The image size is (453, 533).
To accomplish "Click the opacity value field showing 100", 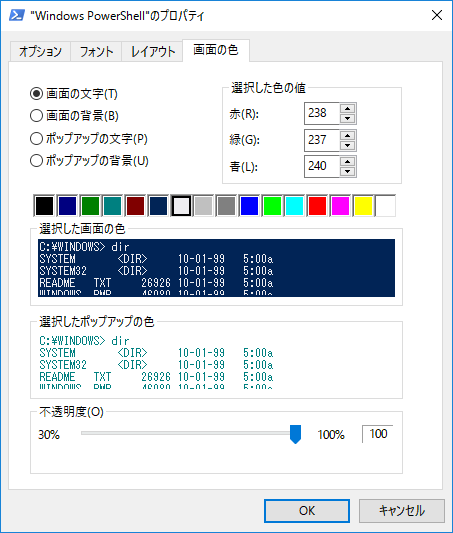I will tap(378, 434).
